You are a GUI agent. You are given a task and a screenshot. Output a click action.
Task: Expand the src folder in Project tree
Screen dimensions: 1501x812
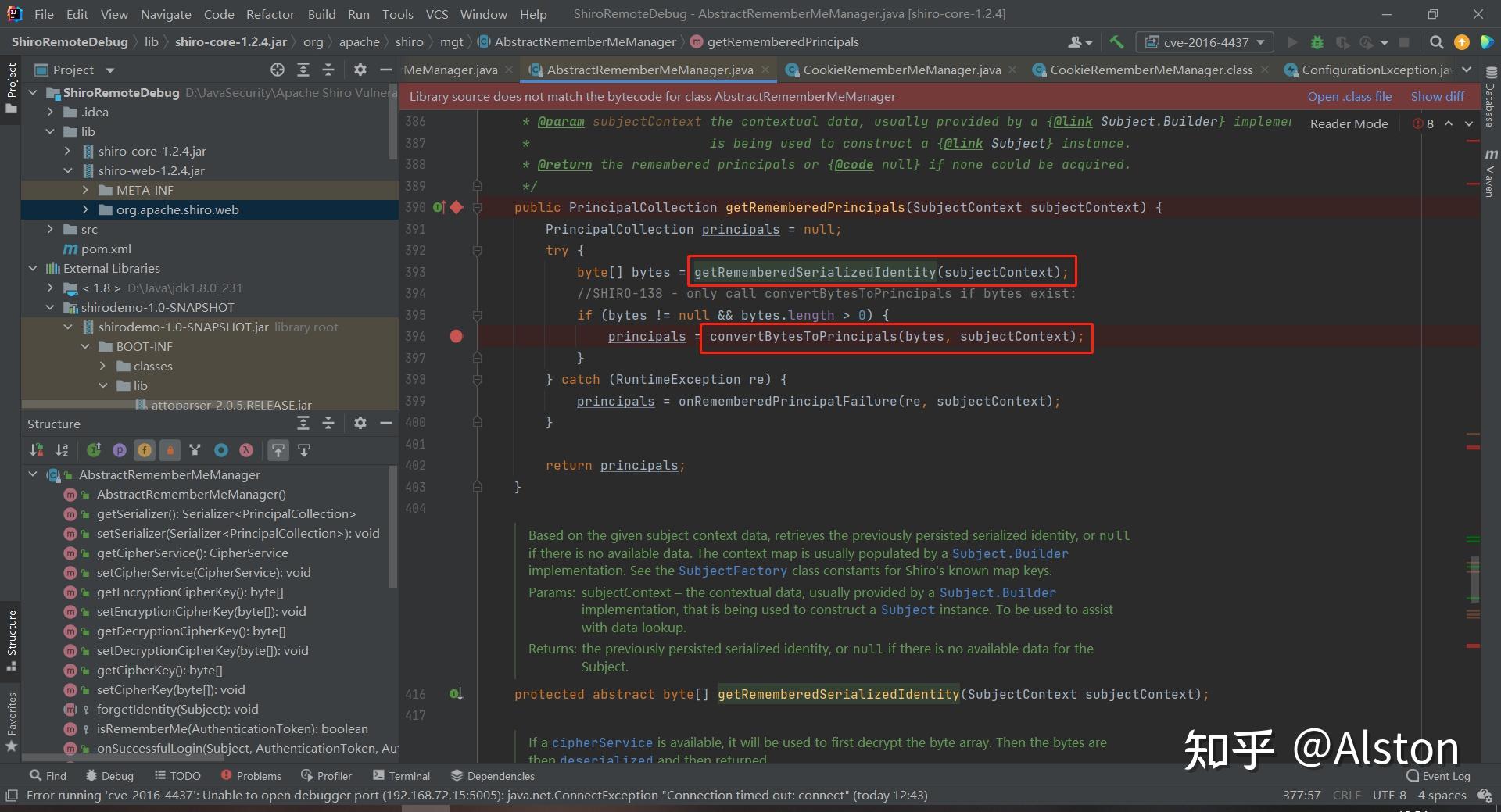pyautogui.click(x=51, y=230)
